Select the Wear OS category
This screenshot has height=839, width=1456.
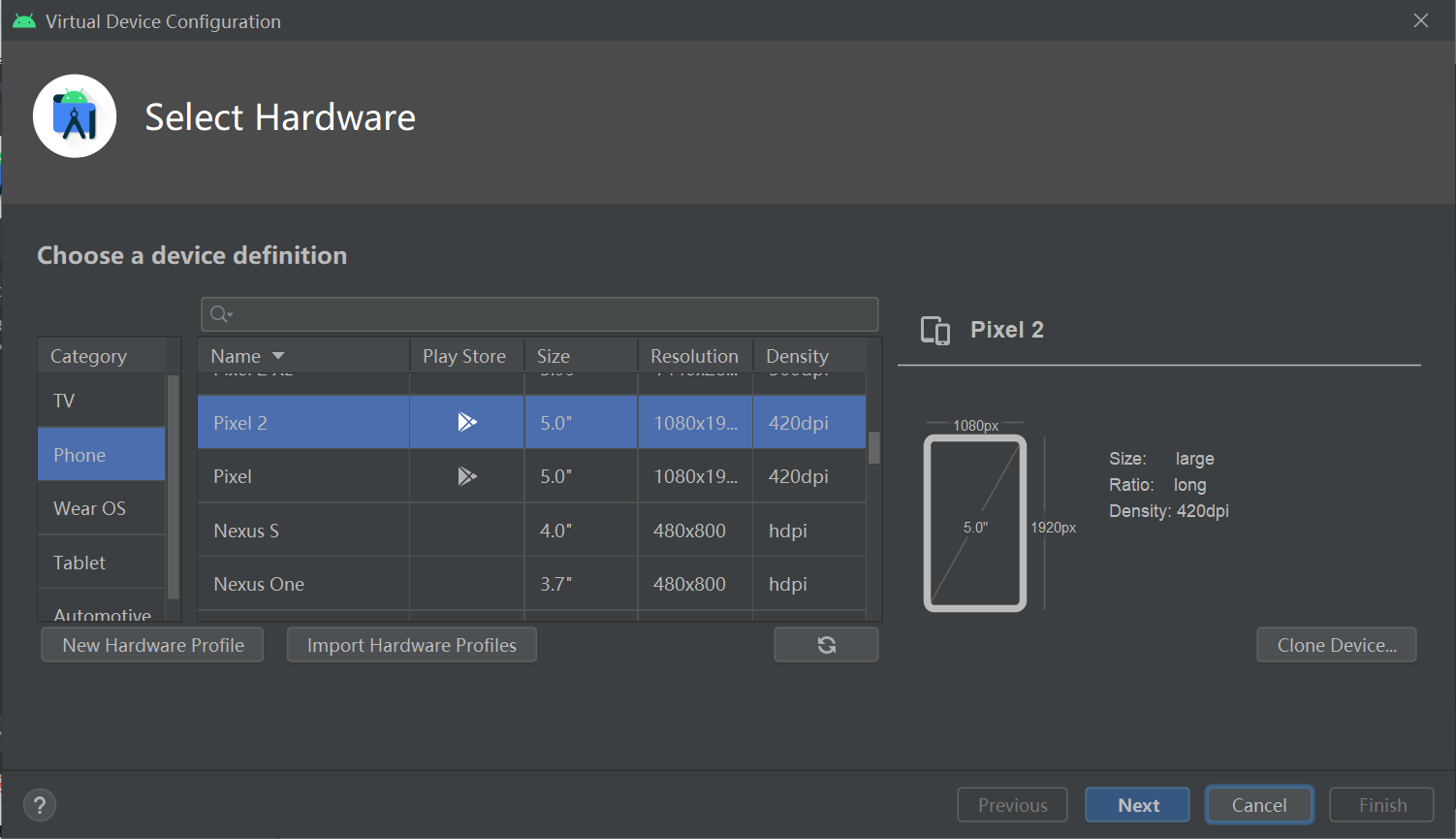click(x=102, y=508)
